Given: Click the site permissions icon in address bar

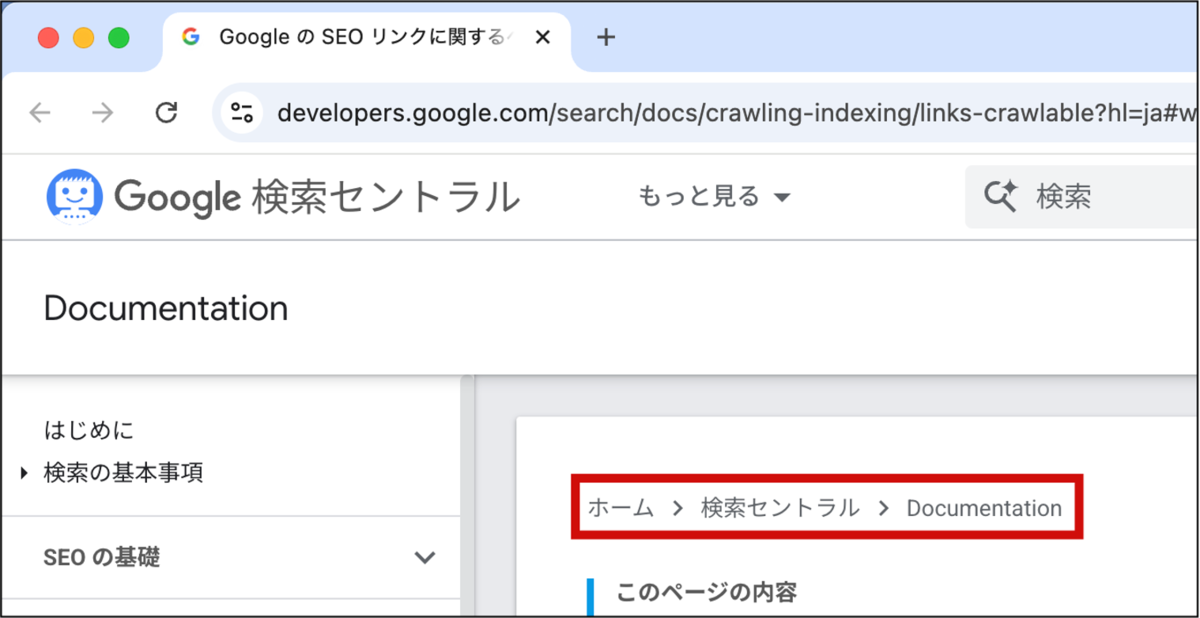Looking at the screenshot, I should 240,112.
